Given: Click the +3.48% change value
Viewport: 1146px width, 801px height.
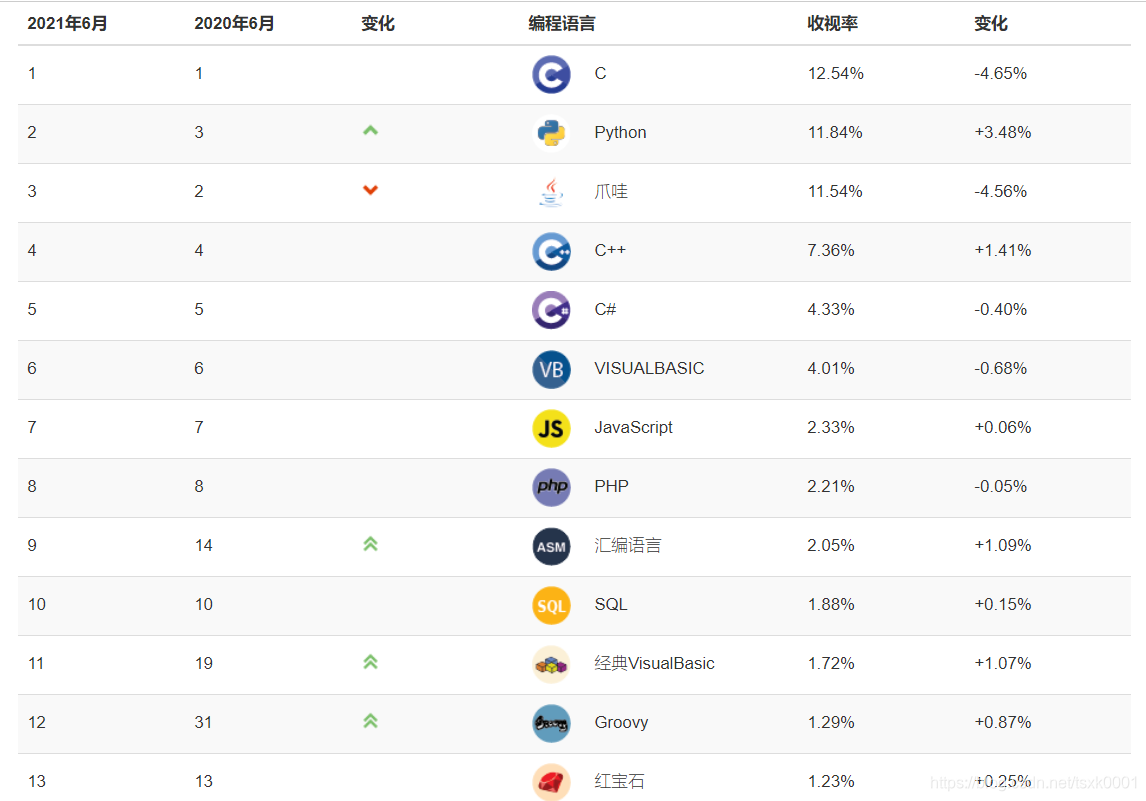Looking at the screenshot, I should pyautogui.click(x=1002, y=133).
